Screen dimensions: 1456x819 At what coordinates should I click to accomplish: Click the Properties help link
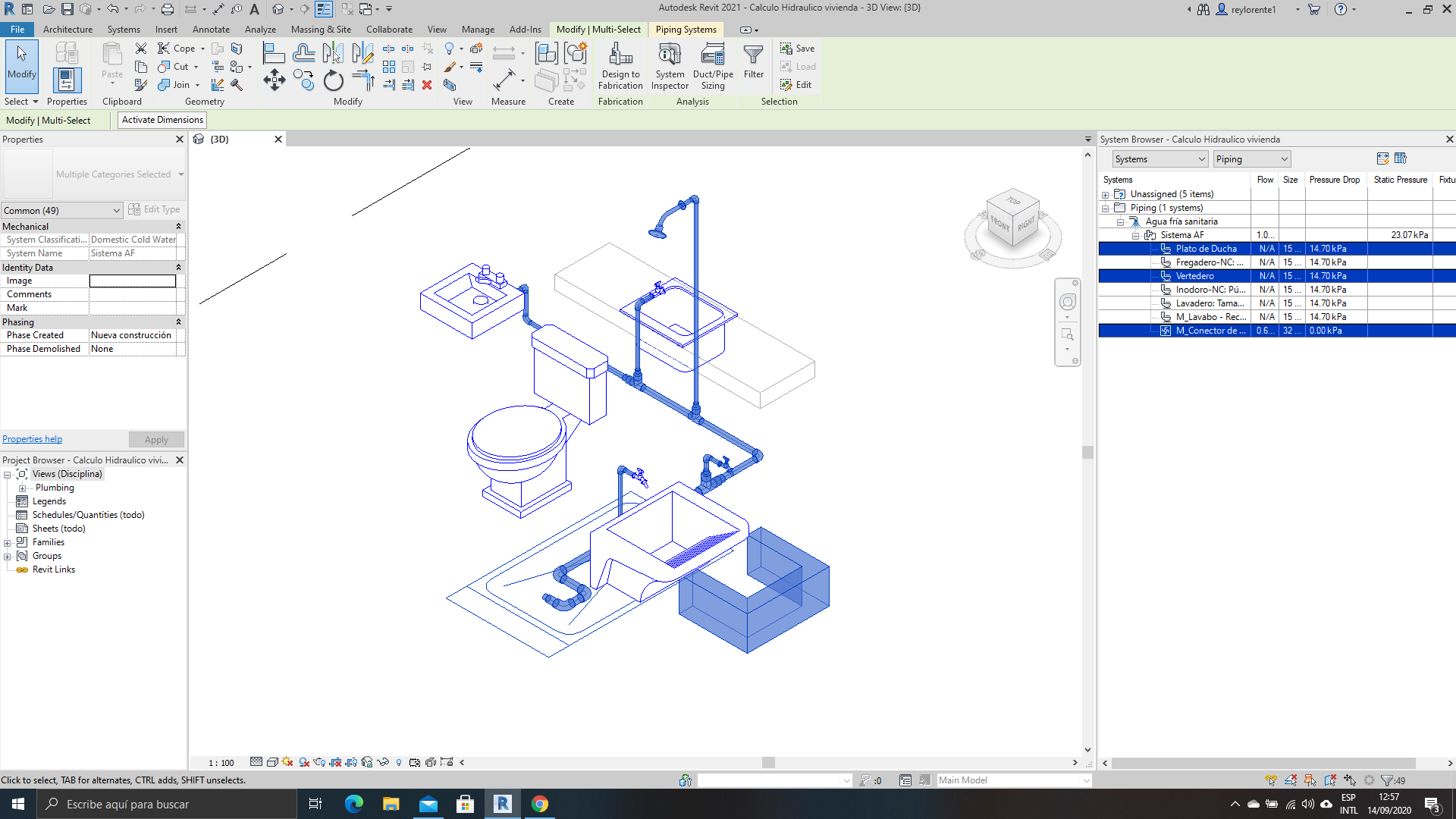[x=32, y=438]
